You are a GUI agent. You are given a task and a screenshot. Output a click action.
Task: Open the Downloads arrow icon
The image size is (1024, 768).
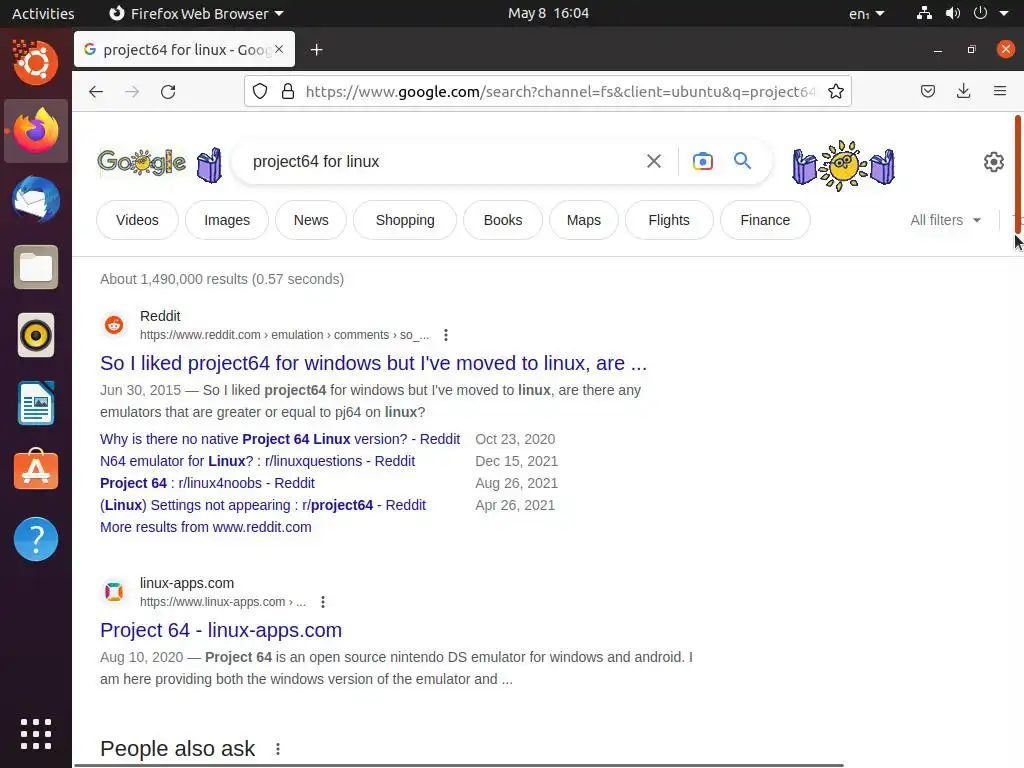963,91
